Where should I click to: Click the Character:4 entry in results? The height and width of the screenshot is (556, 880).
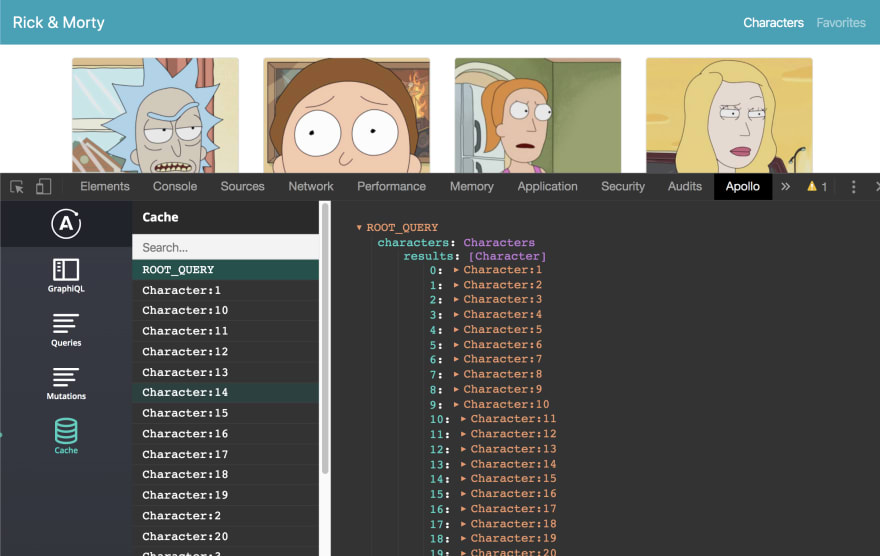point(502,315)
